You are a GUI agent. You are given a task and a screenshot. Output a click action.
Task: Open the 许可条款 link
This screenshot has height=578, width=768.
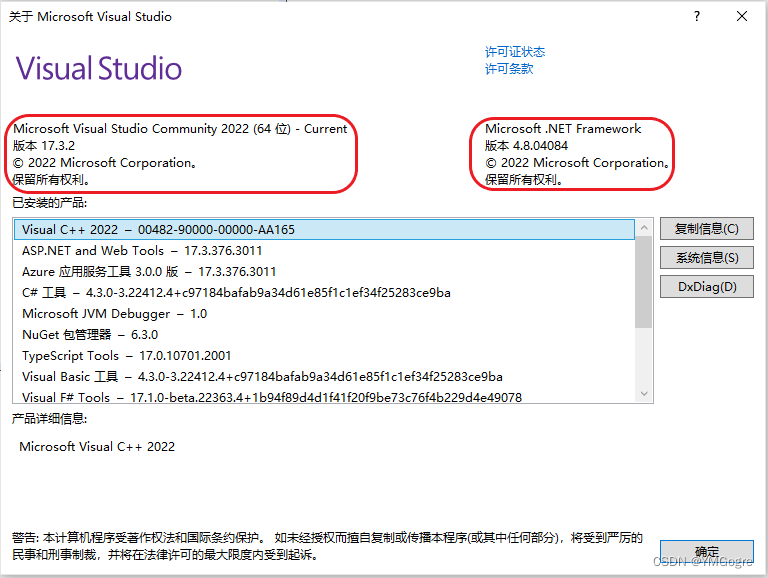pos(509,69)
